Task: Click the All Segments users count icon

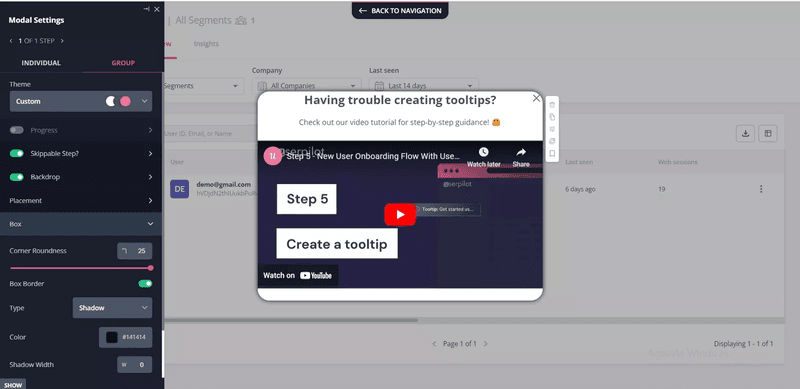Action: pos(241,21)
